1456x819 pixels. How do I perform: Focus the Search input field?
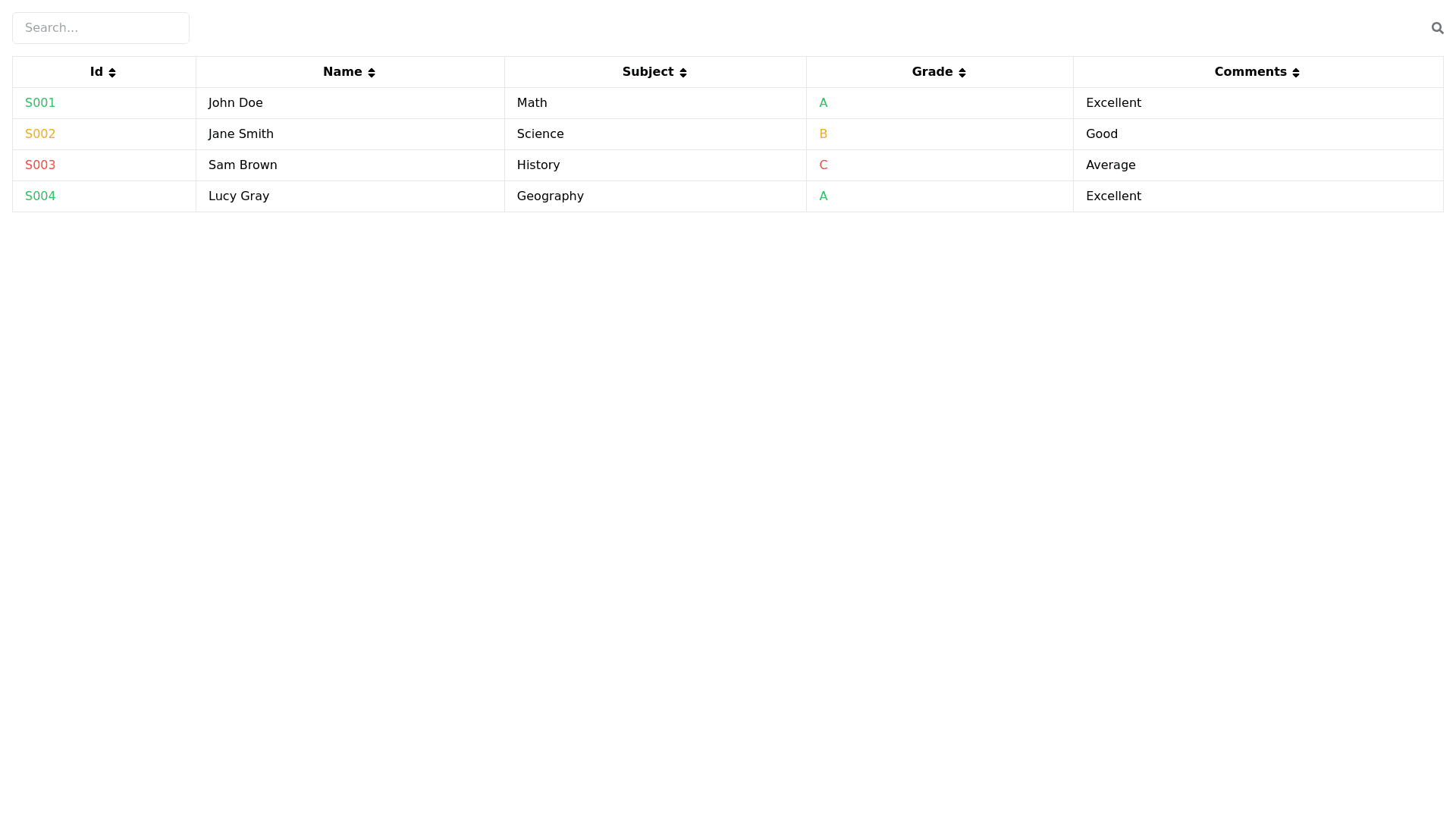click(x=101, y=28)
